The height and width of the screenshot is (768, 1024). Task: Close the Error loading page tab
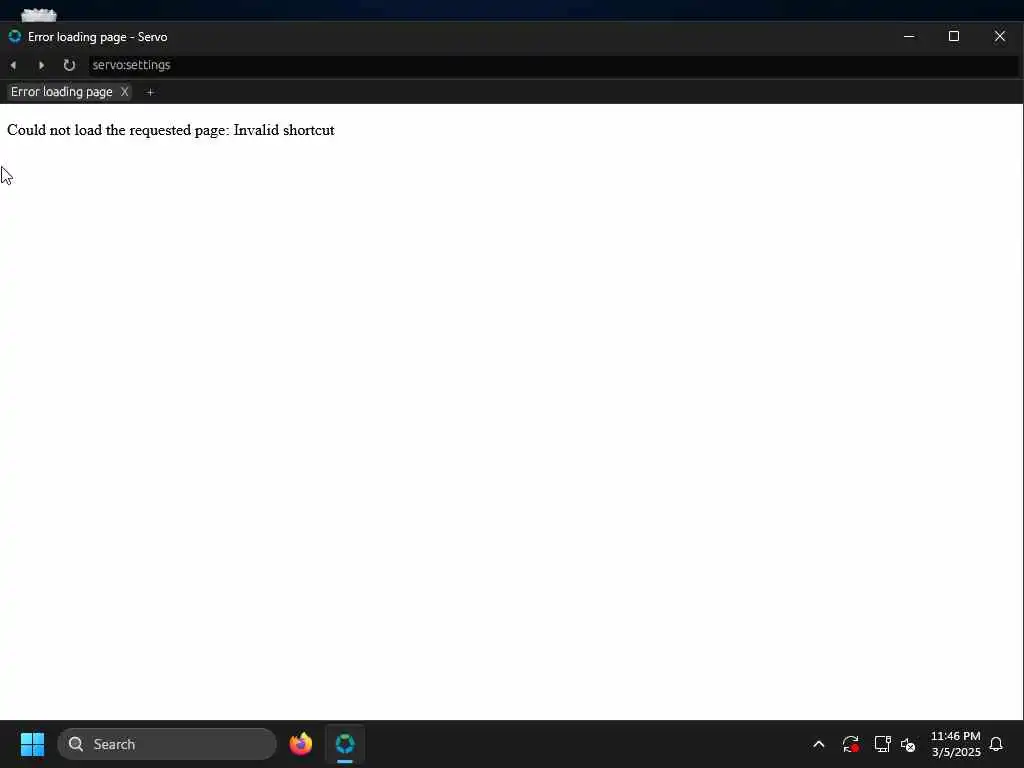[124, 92]
